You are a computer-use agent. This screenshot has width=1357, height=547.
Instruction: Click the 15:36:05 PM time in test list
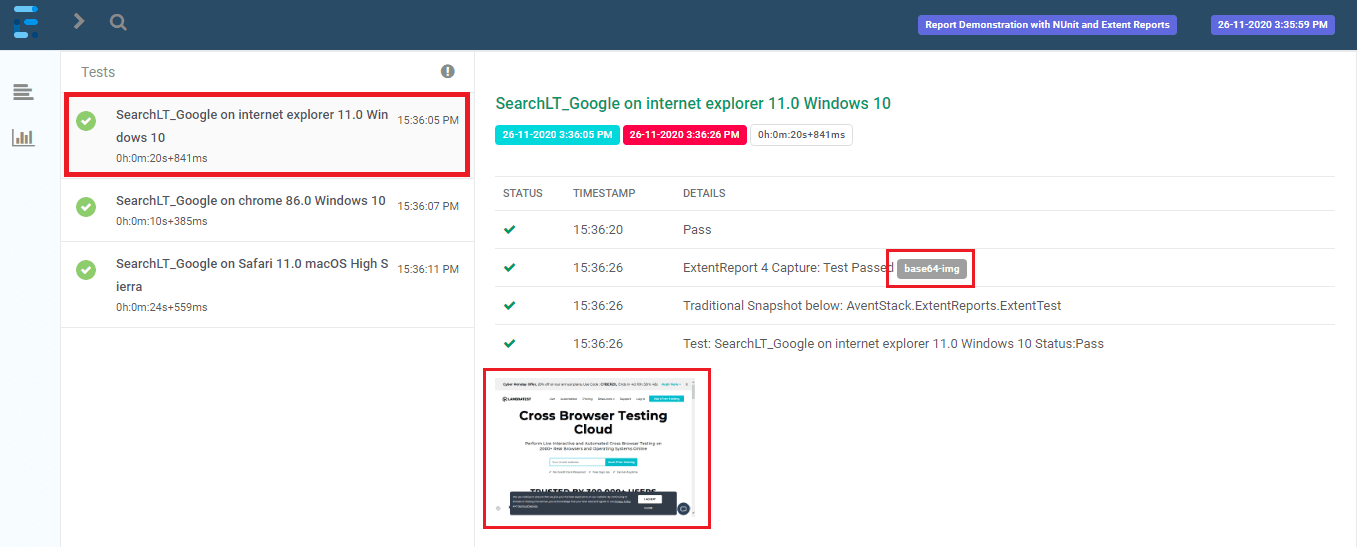click(428, 120)
